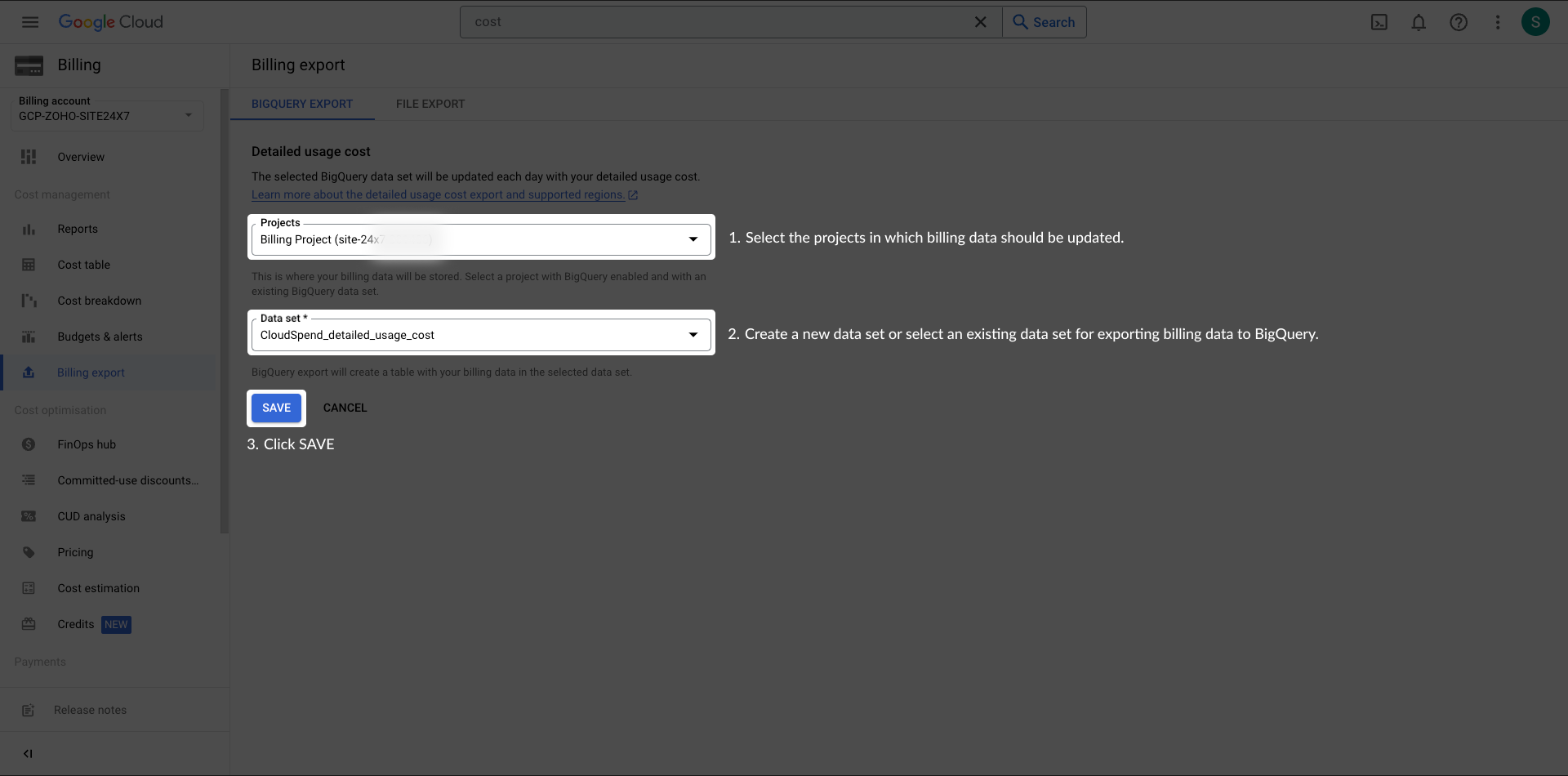Open the three-dot more options menu

[x=1498, y=22]
